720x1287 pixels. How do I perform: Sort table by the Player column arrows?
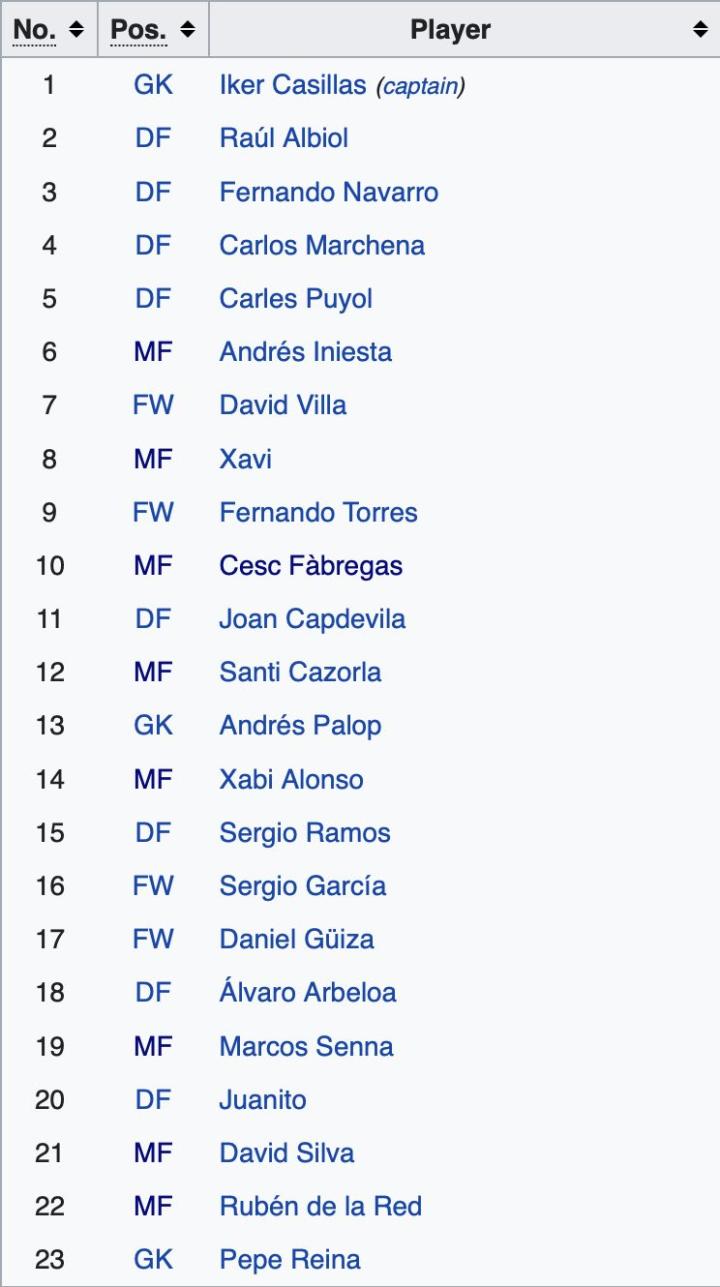point(700,30)
